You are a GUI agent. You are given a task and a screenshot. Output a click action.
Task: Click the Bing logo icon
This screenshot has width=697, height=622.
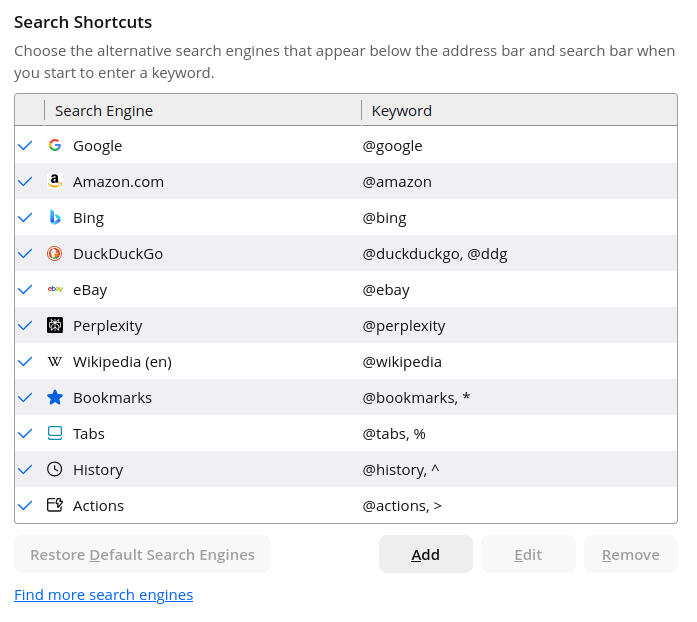coord(55,217)
